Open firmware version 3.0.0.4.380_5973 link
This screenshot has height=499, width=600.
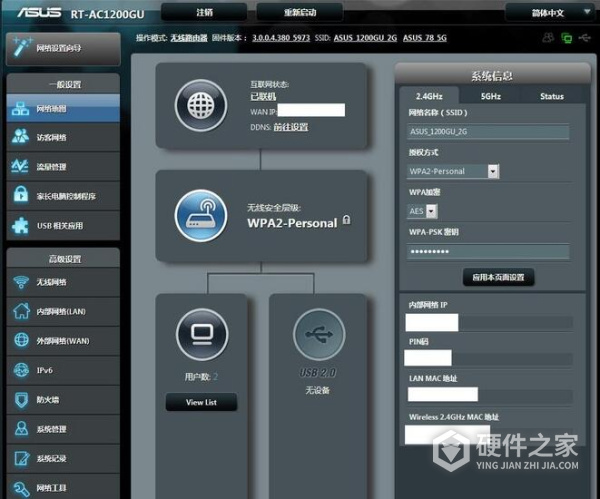coord(281,38)
